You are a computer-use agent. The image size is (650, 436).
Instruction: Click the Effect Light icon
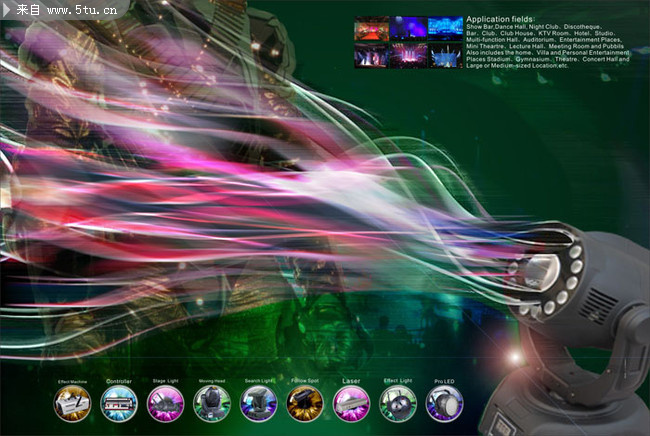coord(398,404)
